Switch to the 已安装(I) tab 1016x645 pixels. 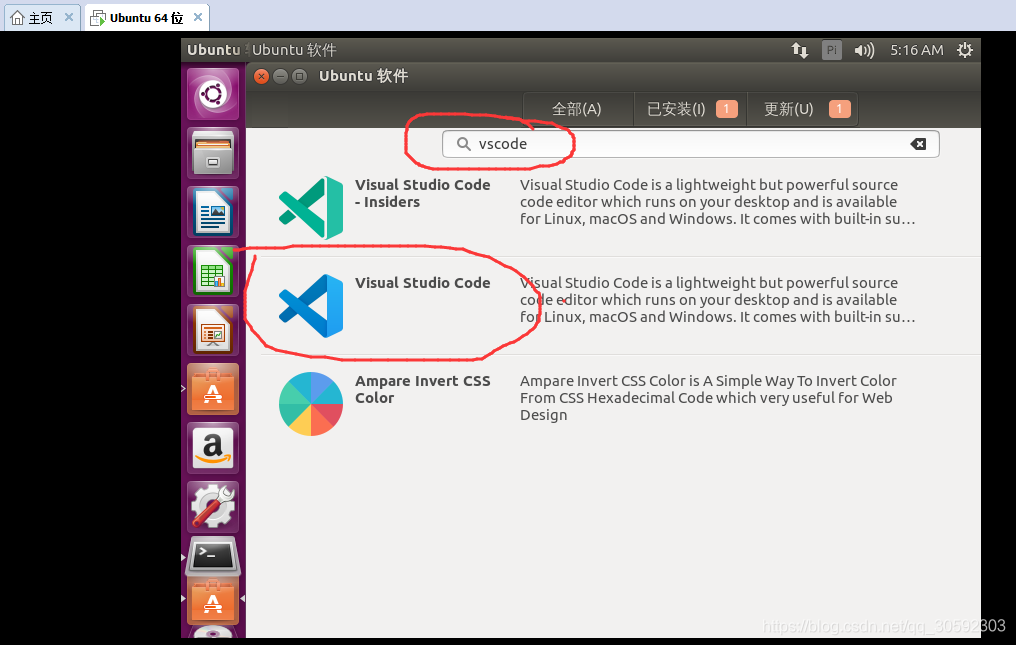690,109
